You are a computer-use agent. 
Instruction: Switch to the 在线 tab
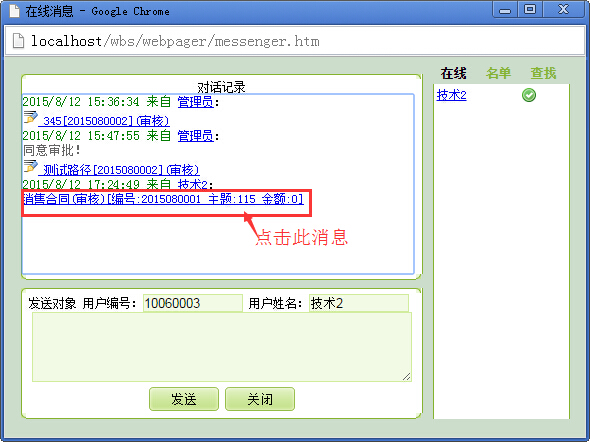[x=453, y=73]
